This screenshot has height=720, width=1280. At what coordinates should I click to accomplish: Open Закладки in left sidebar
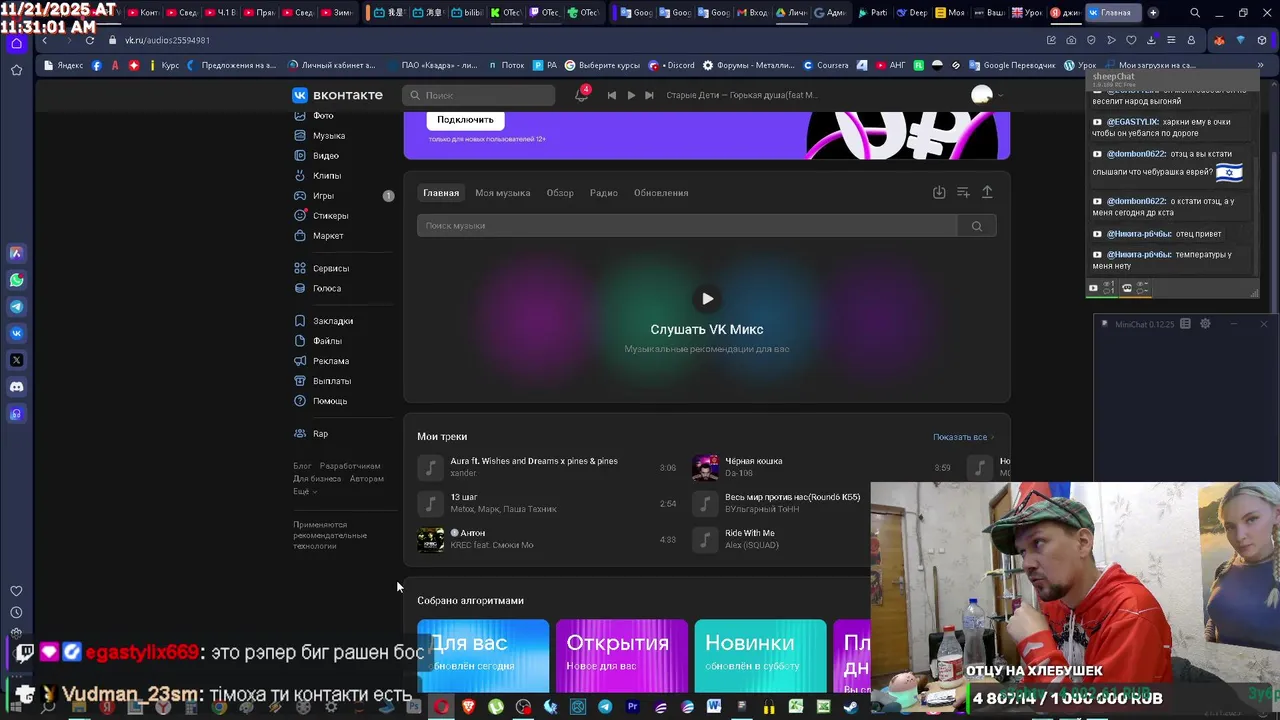[x=332, y=321]
